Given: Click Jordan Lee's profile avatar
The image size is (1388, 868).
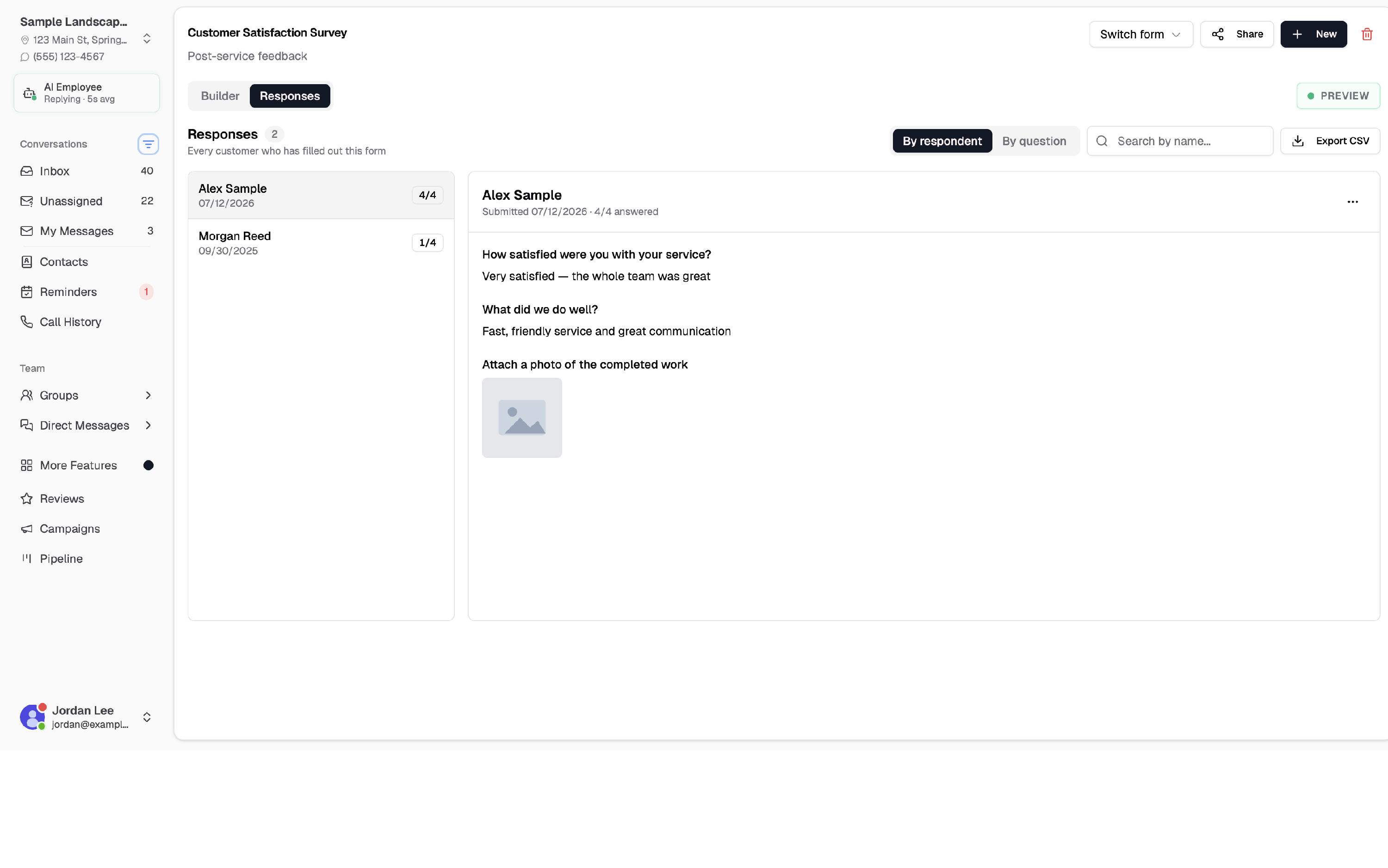Looking at the screenshot, I should point(33,717).
